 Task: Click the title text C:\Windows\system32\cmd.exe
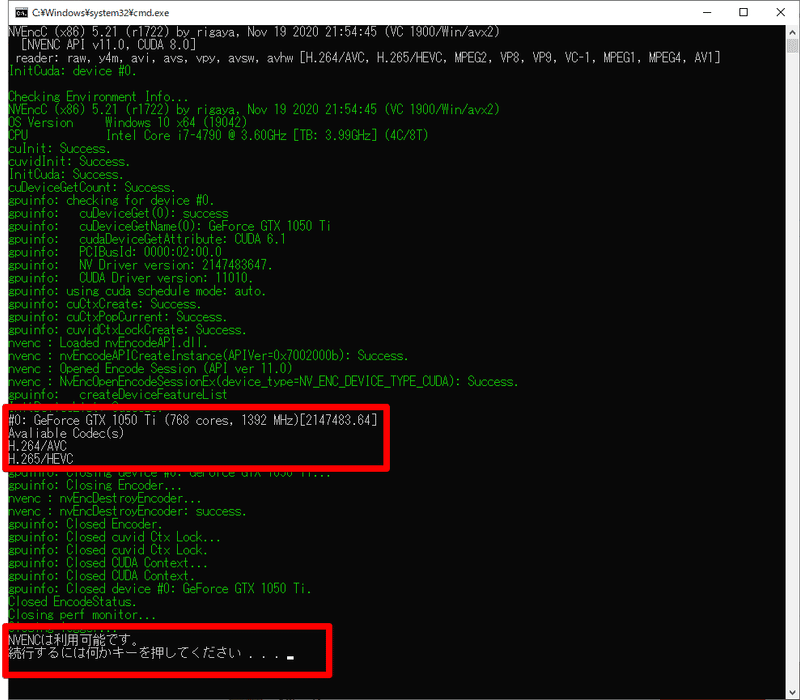[101, 12]
